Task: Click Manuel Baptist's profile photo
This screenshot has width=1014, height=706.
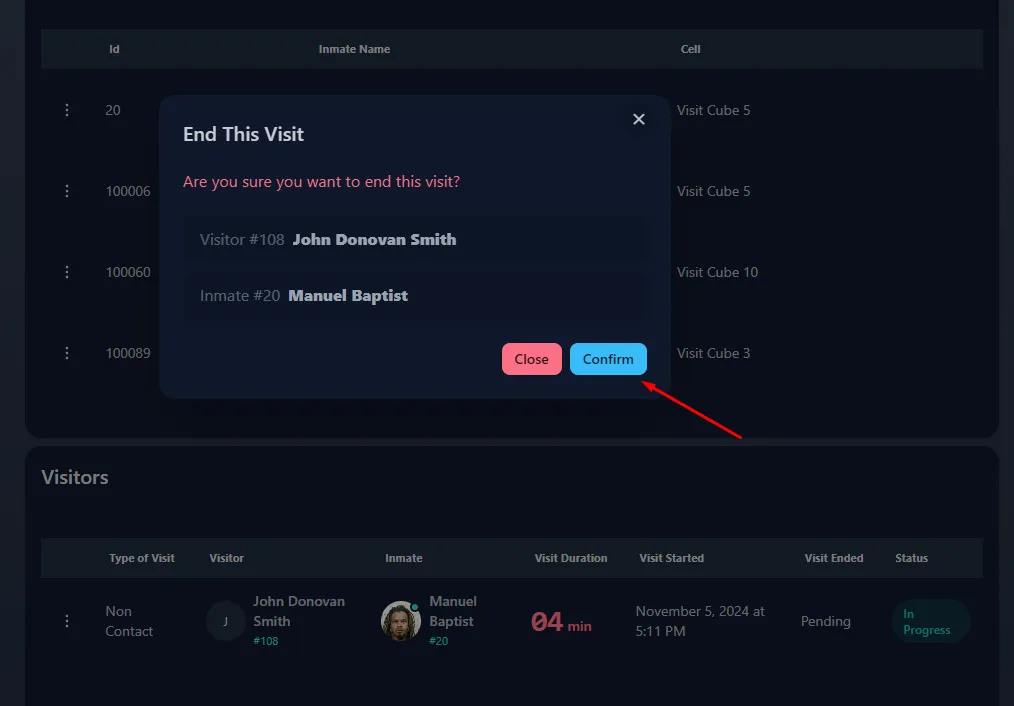Action: [400, 621]
